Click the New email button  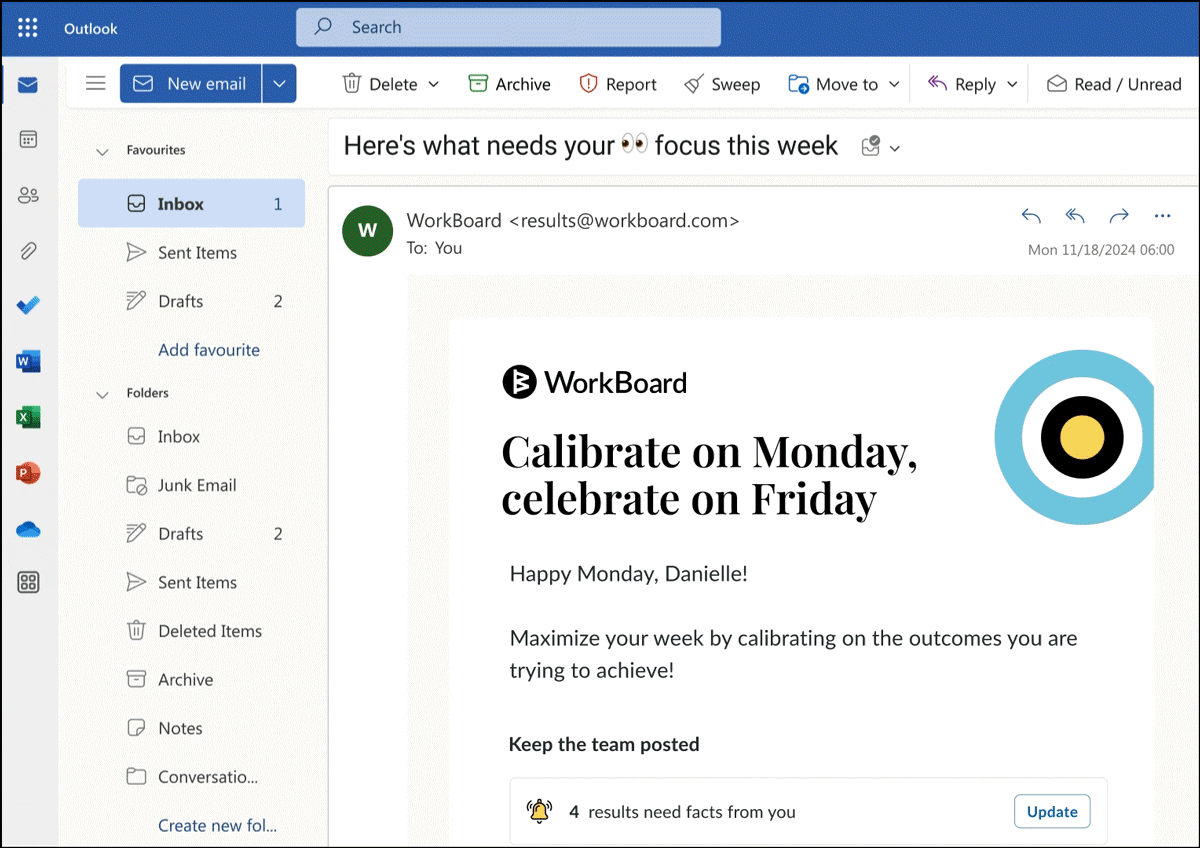(x=191, y=84)
